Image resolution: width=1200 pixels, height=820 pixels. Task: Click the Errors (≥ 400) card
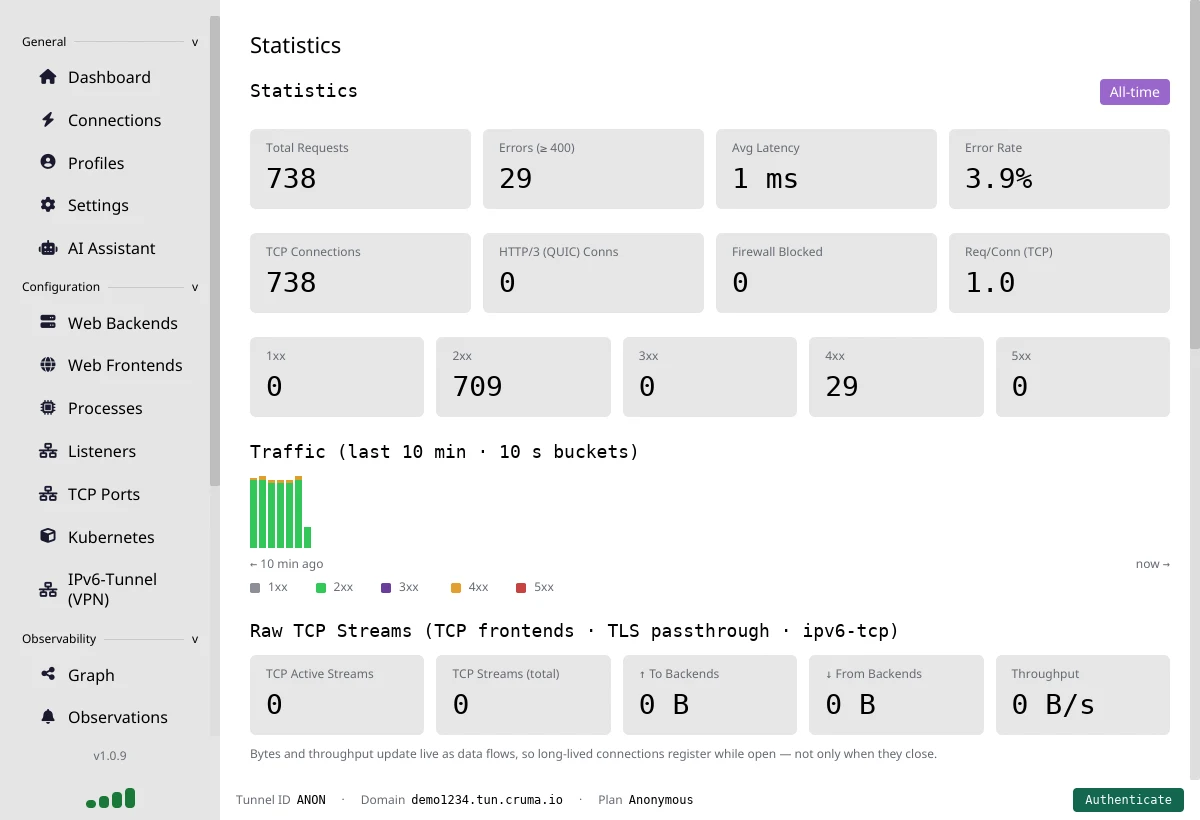593,169
